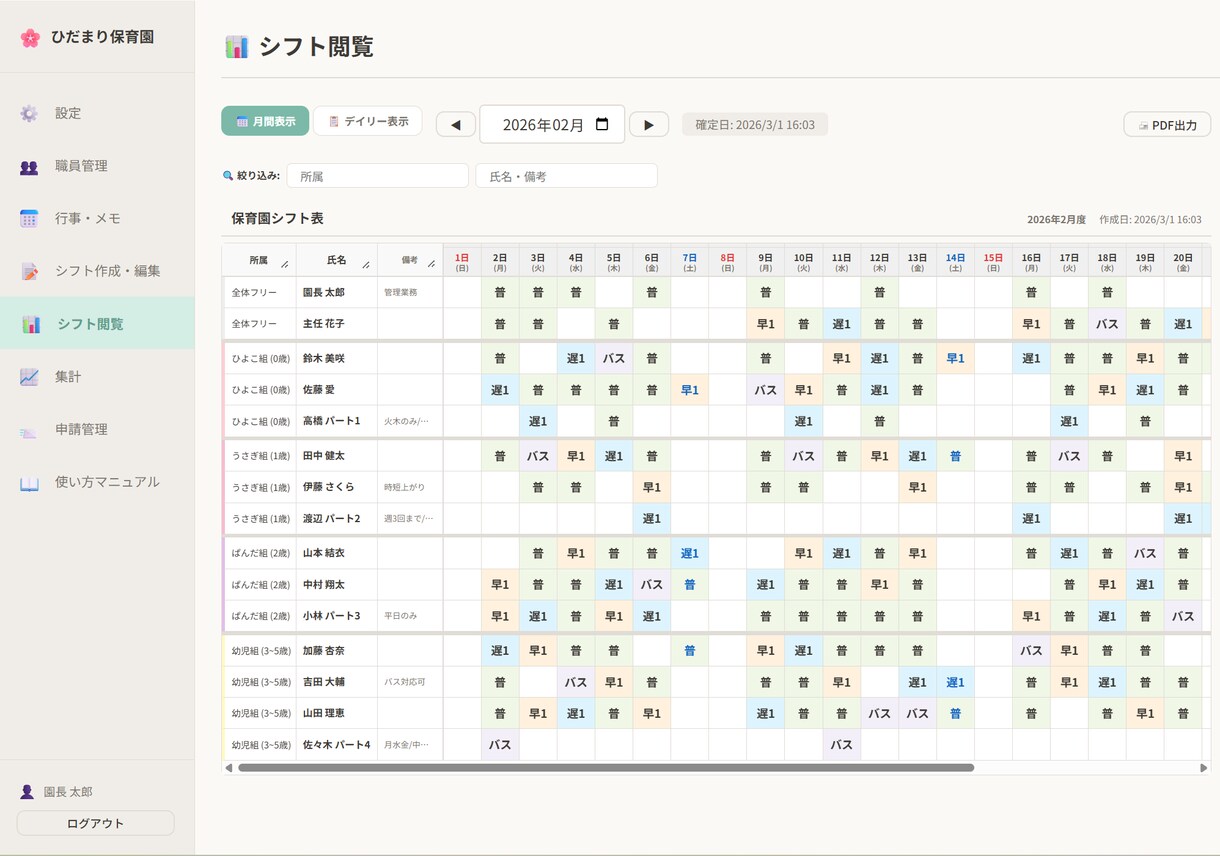This screenshot has width=1220, height=856.
Task: Click the horizontal scrollbar thumb under the table
Action: (606, 768)
